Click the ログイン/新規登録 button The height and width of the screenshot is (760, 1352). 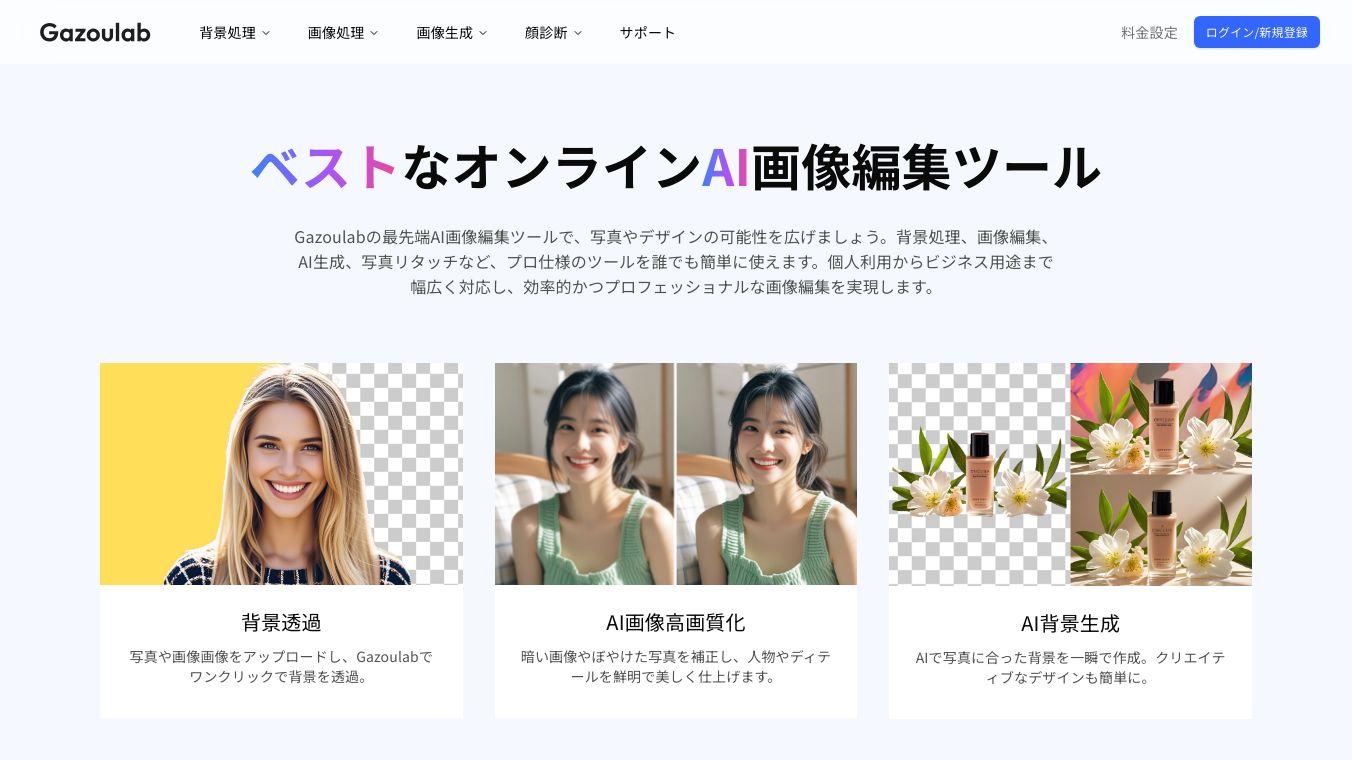1257,32
